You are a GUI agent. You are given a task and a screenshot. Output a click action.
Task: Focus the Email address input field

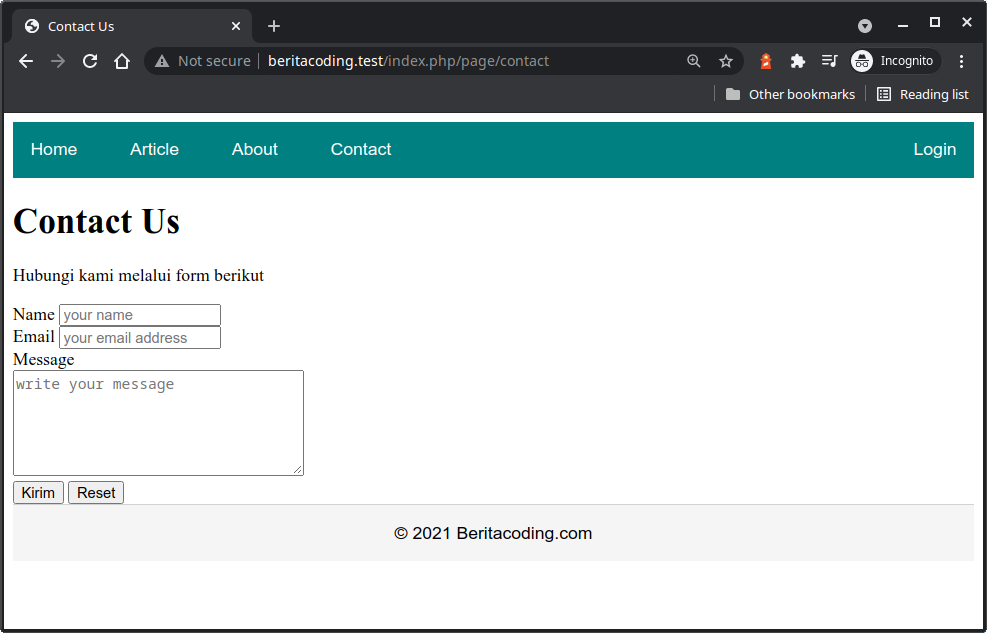coord(140,338)
